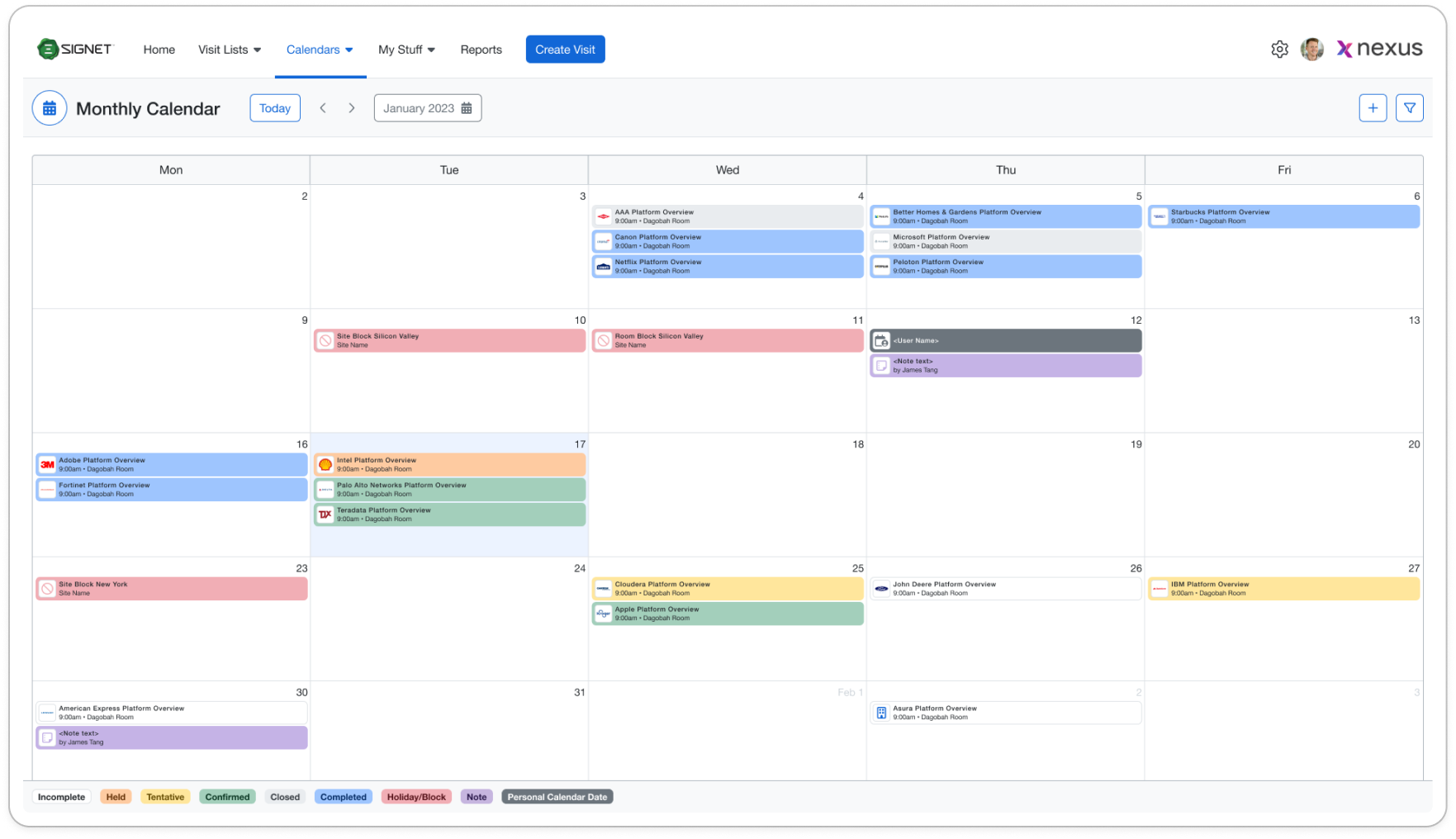Click the building icon on Asura Platform Overview
This screenshot has height=839, width=1456.
[881, 713]
